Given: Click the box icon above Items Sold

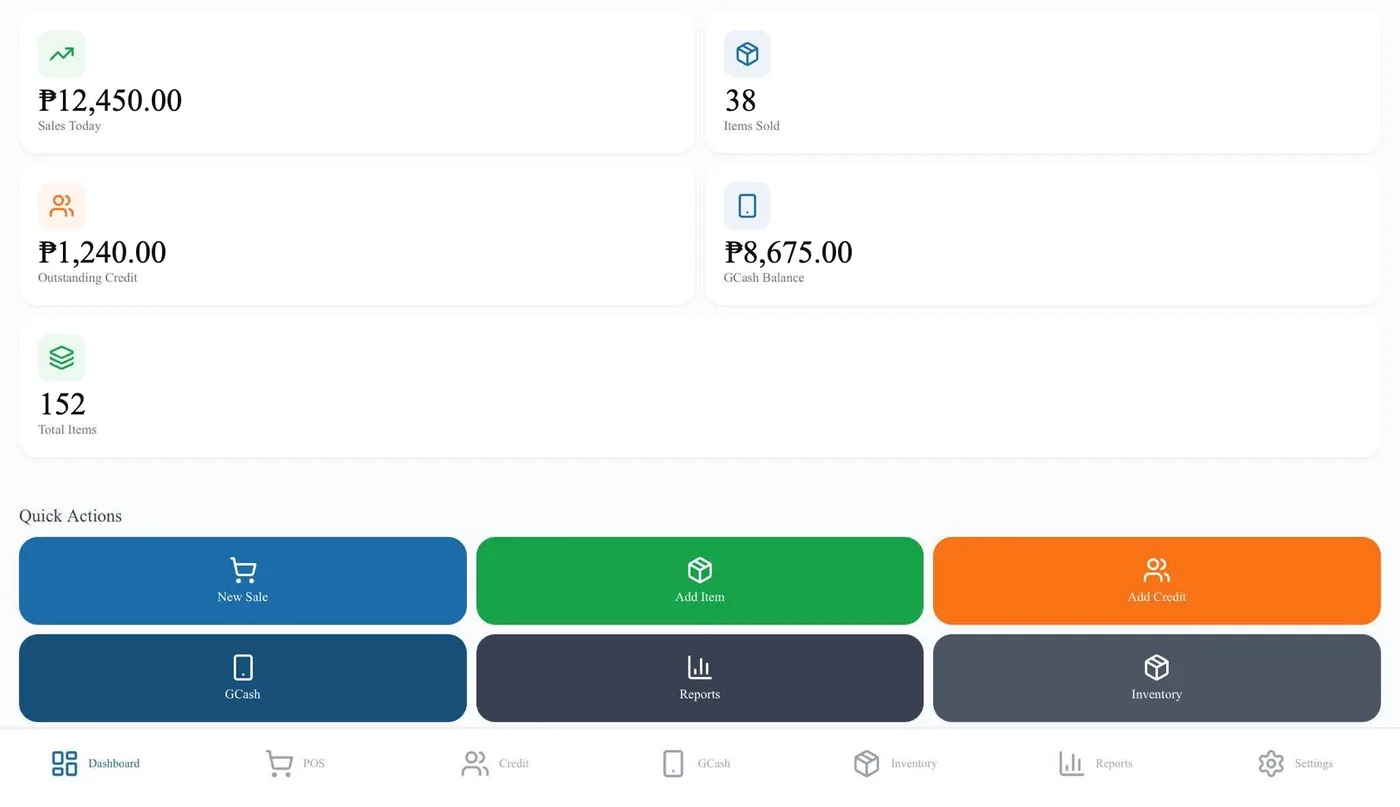Looking at the screenshot, I should (x=747, y=54).
